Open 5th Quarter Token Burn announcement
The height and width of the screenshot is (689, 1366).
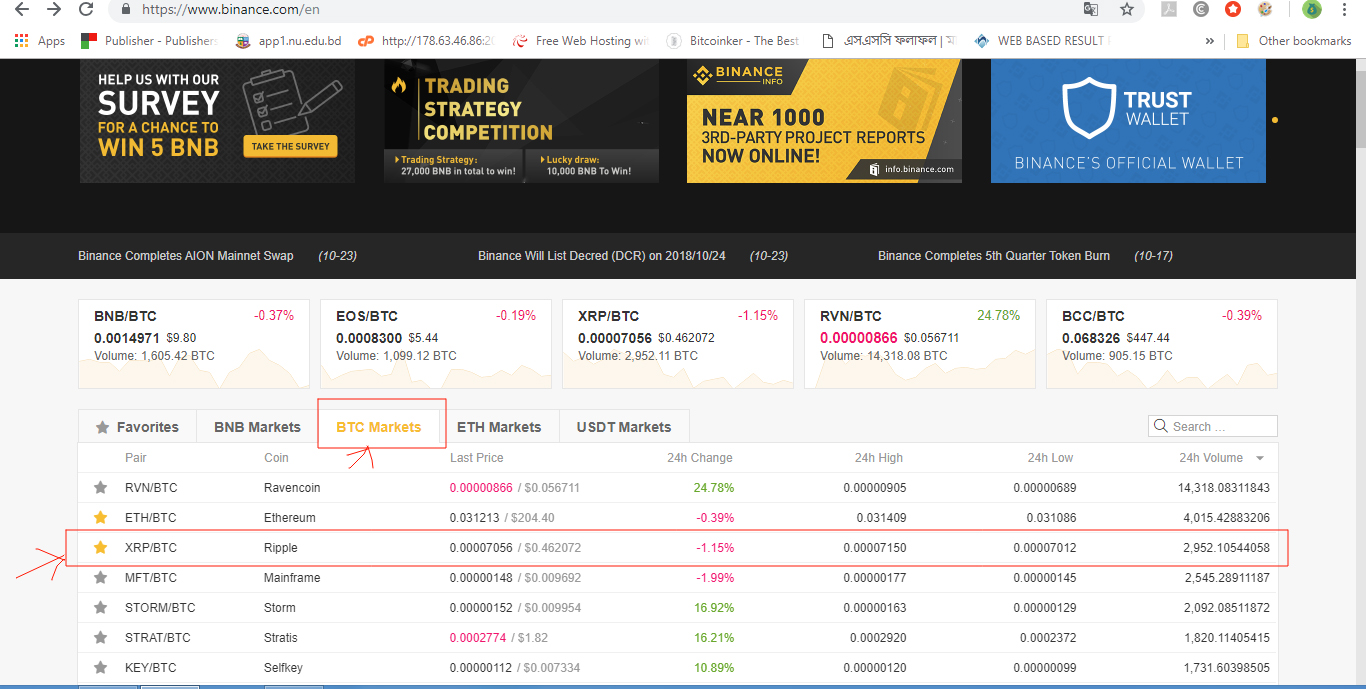994,256
